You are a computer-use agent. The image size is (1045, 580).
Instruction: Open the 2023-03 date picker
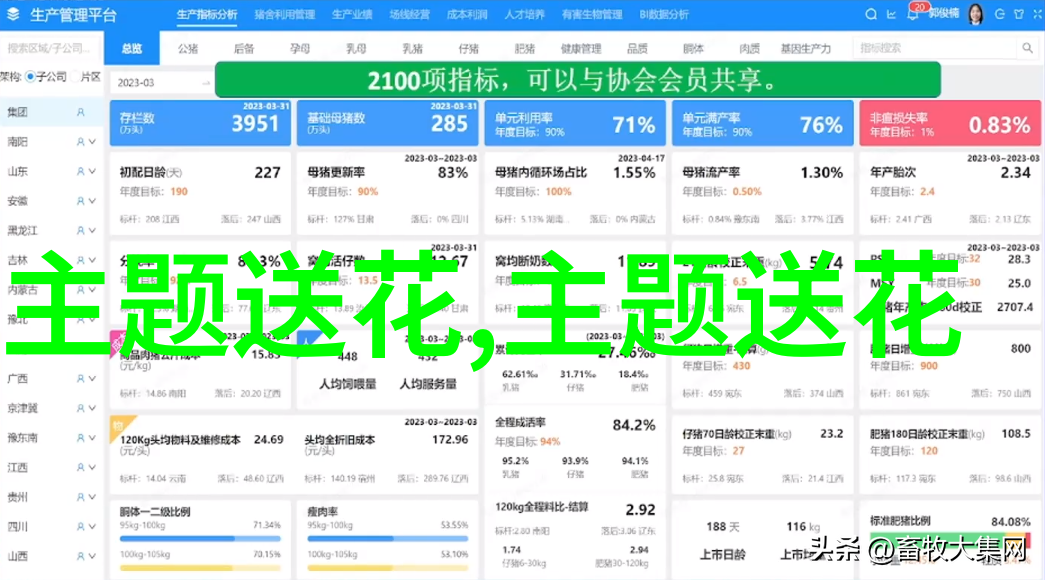pyautogui.click(x=162, y=83)
